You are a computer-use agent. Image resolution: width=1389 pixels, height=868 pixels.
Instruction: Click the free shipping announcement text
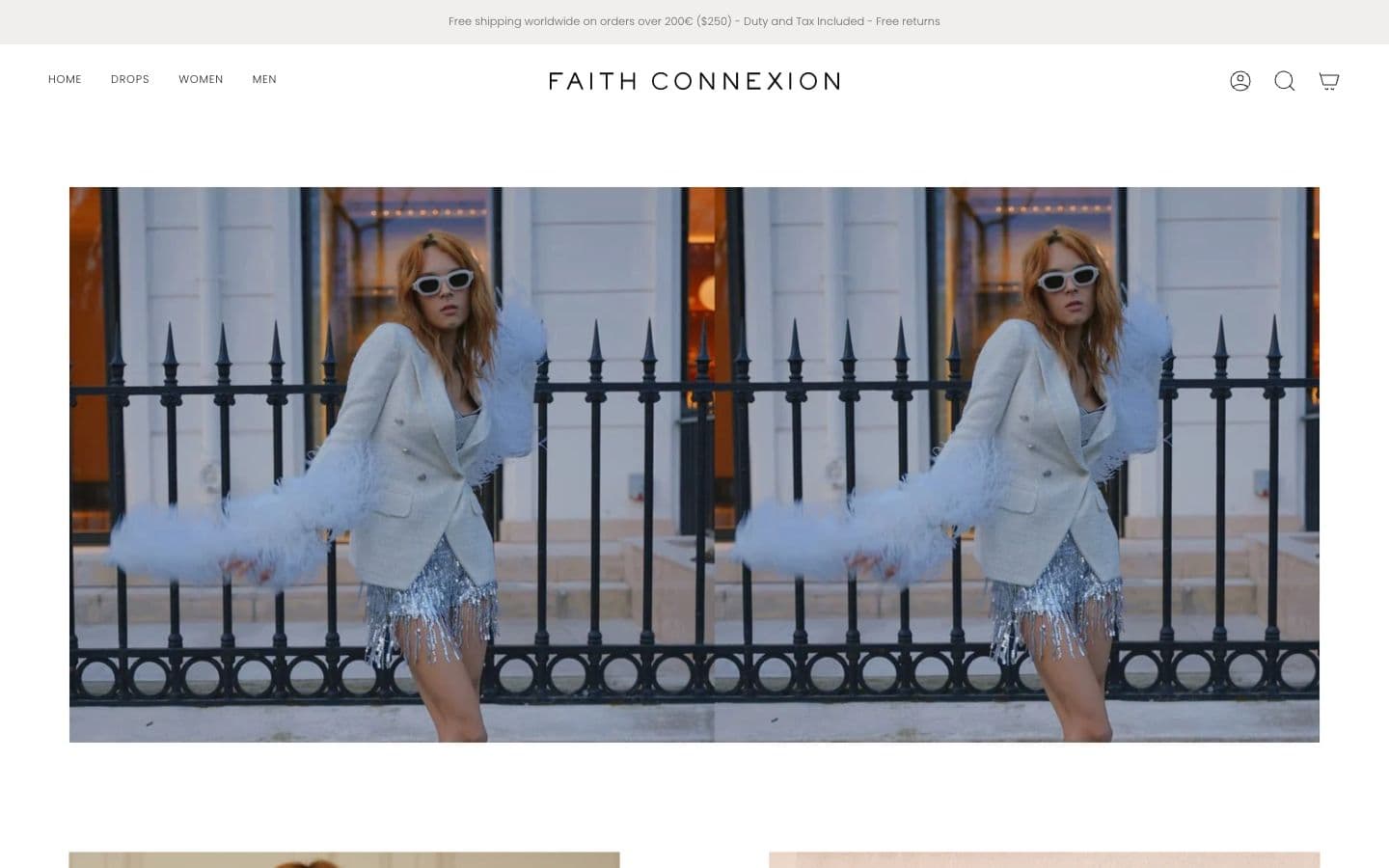click(694, 21)
